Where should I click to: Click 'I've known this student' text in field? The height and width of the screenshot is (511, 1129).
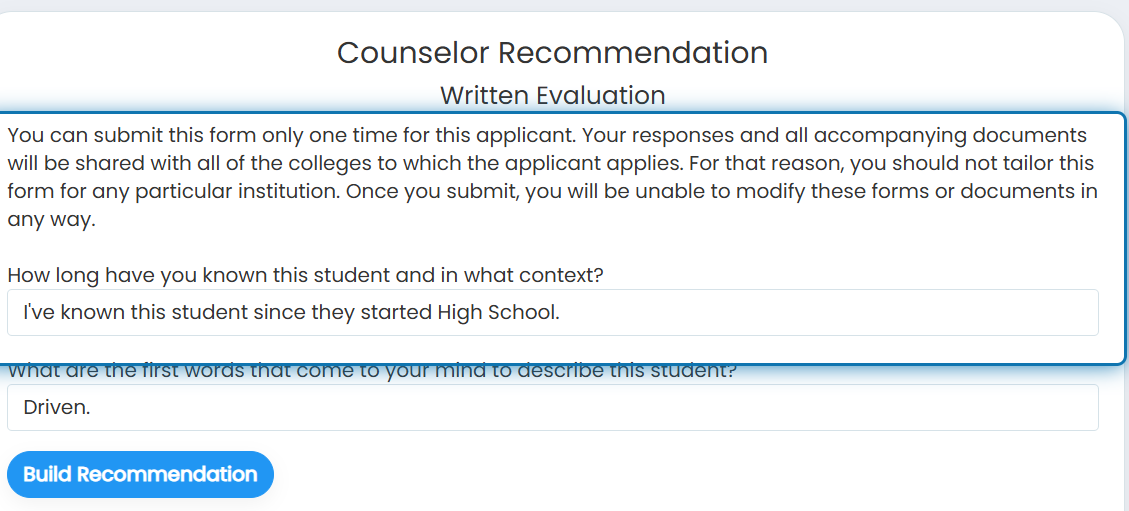pos(135,312)
